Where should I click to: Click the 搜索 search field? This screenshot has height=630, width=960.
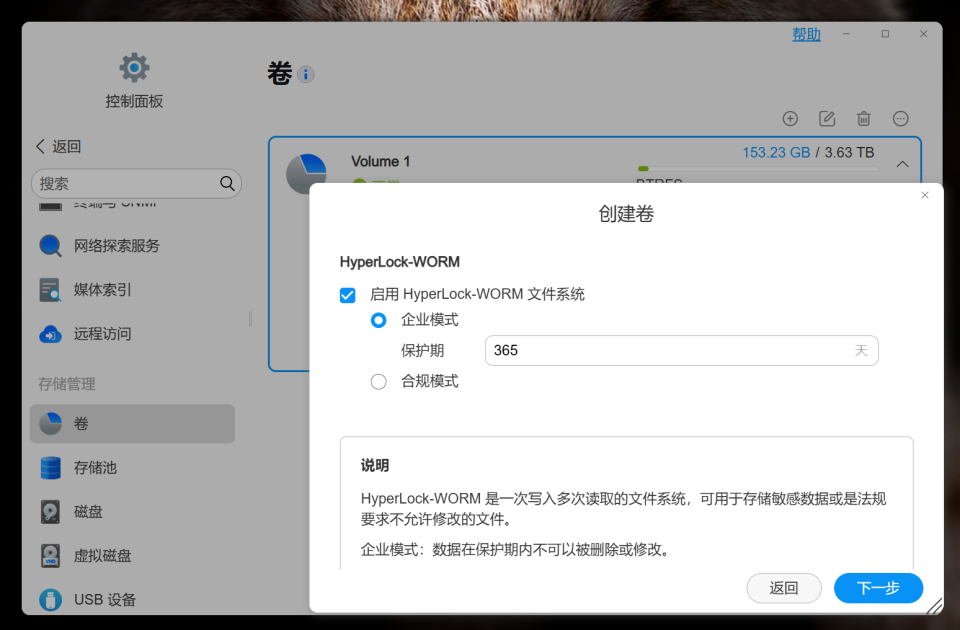[136, 183]
